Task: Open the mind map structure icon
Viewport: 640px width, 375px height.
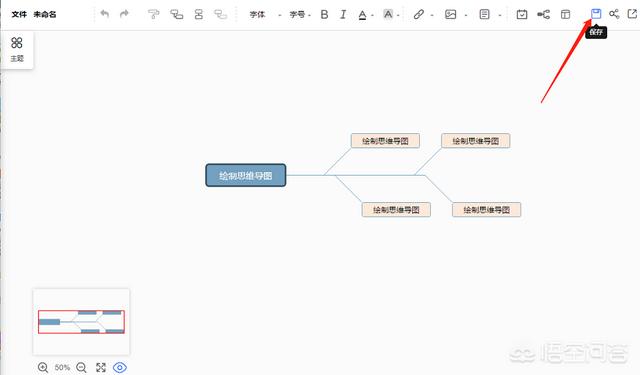Action: click(x=543, y=15)
